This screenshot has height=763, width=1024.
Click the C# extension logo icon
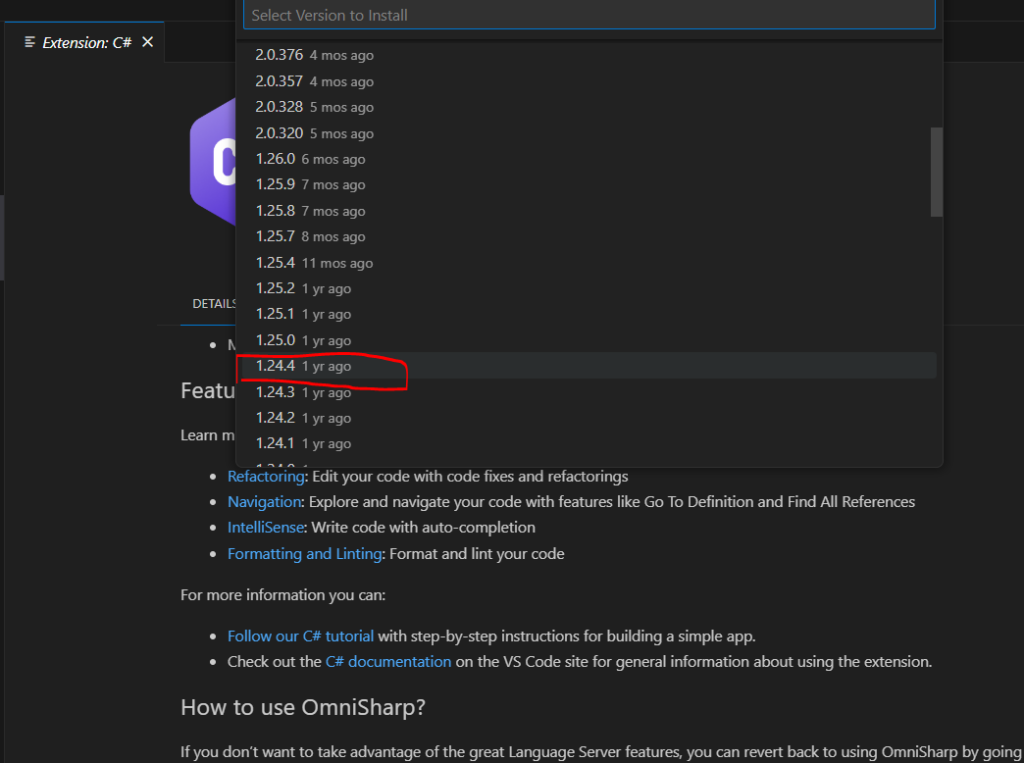(212, 170)
